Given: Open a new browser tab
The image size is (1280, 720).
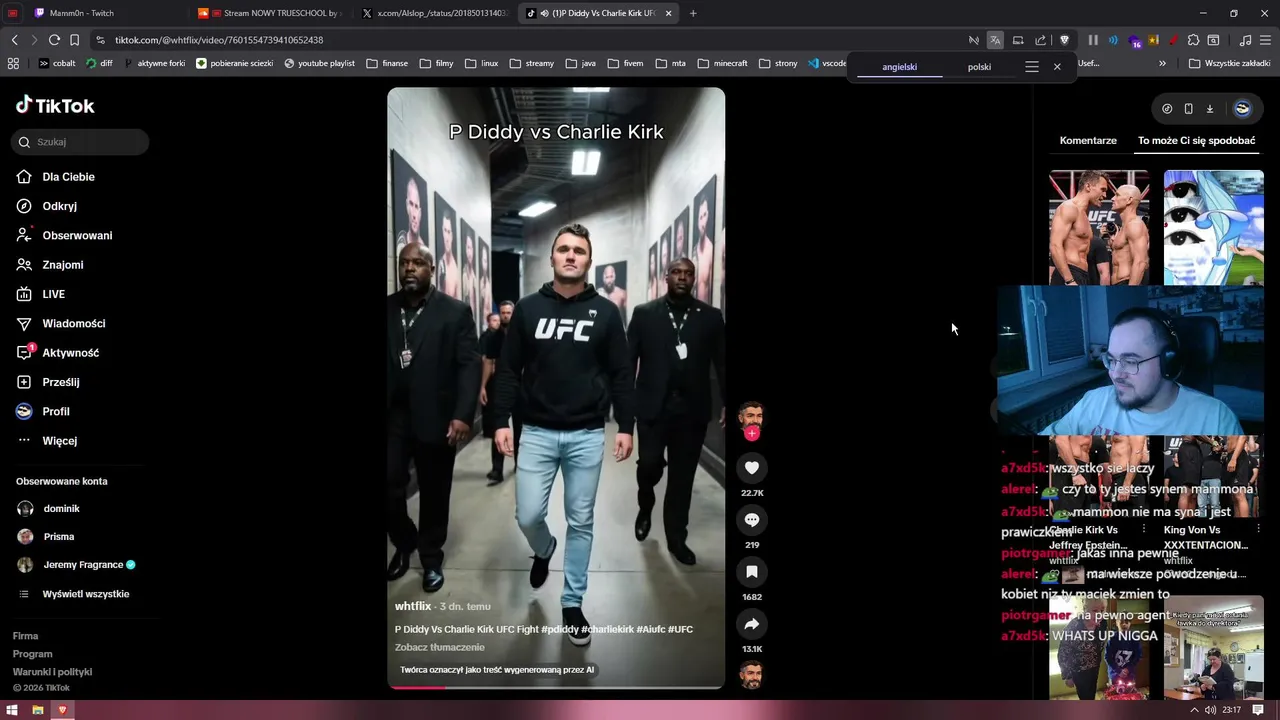Looking at the screenshot, I should point(693,13).
